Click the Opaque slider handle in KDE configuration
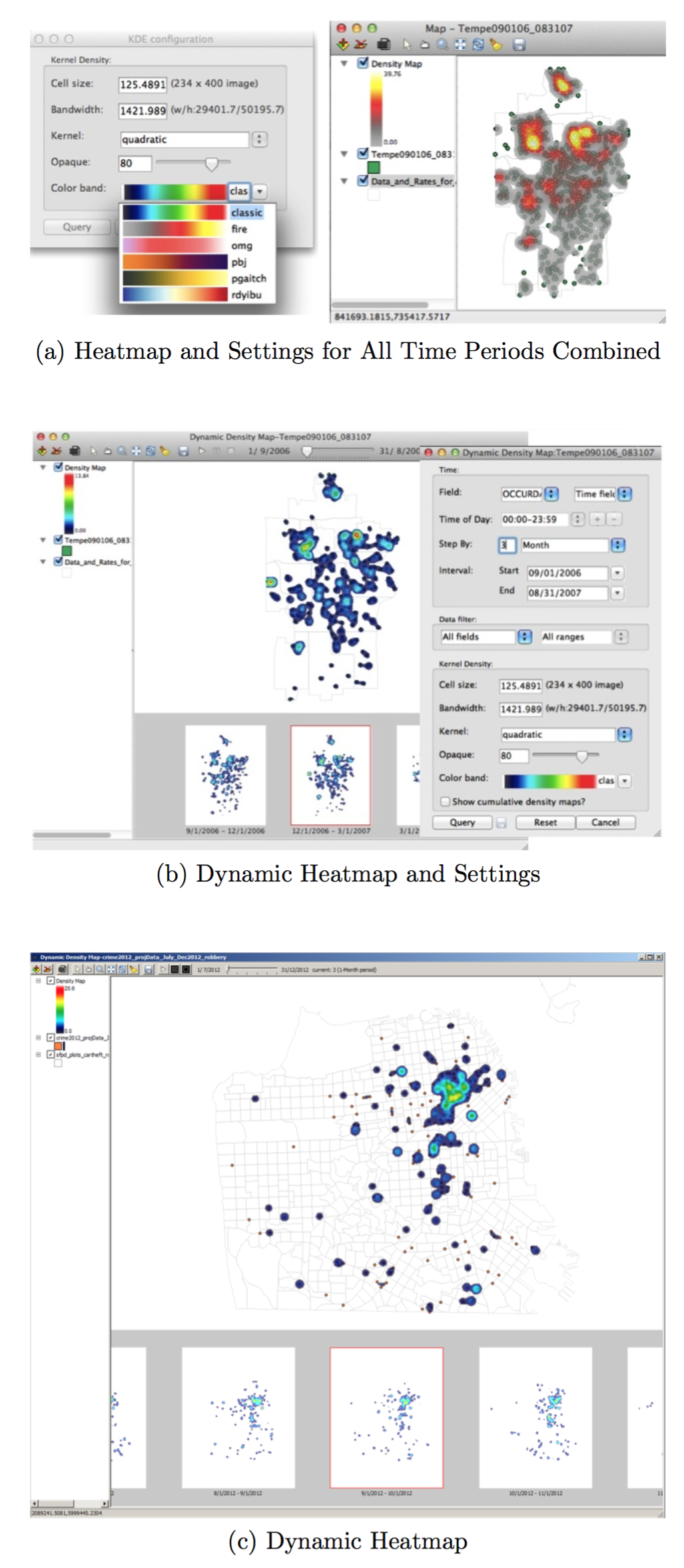This screenshot has width=684, height=1568. 211,163
